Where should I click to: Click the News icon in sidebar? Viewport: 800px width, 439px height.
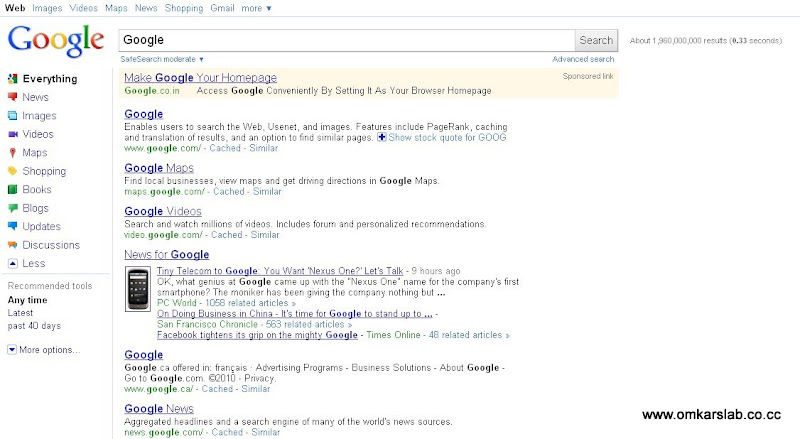[12, 97]
